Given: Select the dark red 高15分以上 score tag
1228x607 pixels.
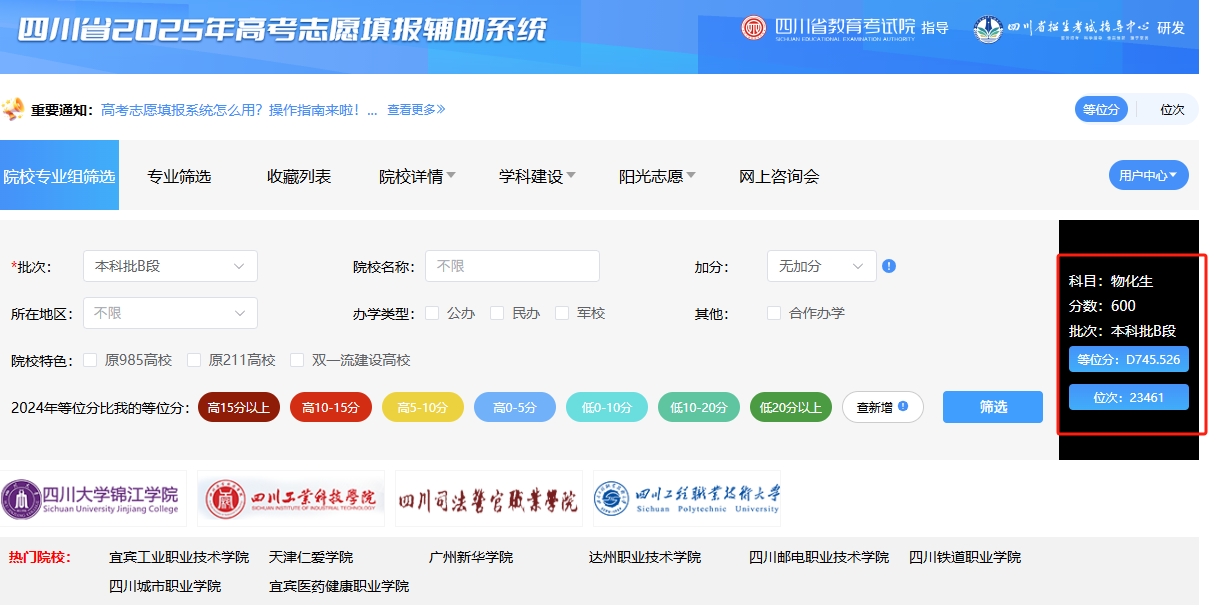Looking at the screenshot, I should click(x=239, y=407).
